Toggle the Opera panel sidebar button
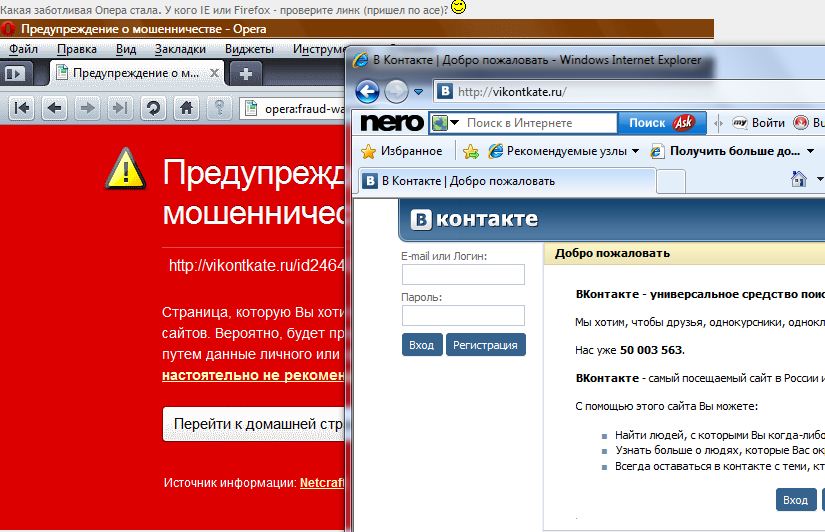825x532 pixels. [15, 74]
